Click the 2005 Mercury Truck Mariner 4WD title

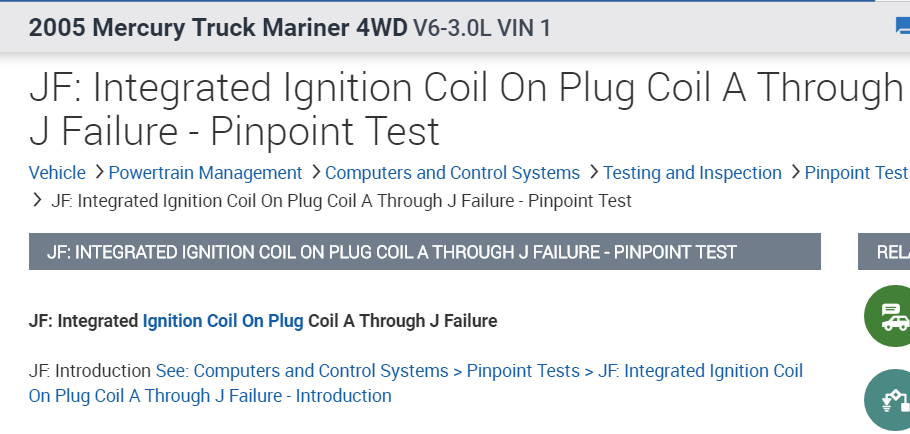click(218, 27)
